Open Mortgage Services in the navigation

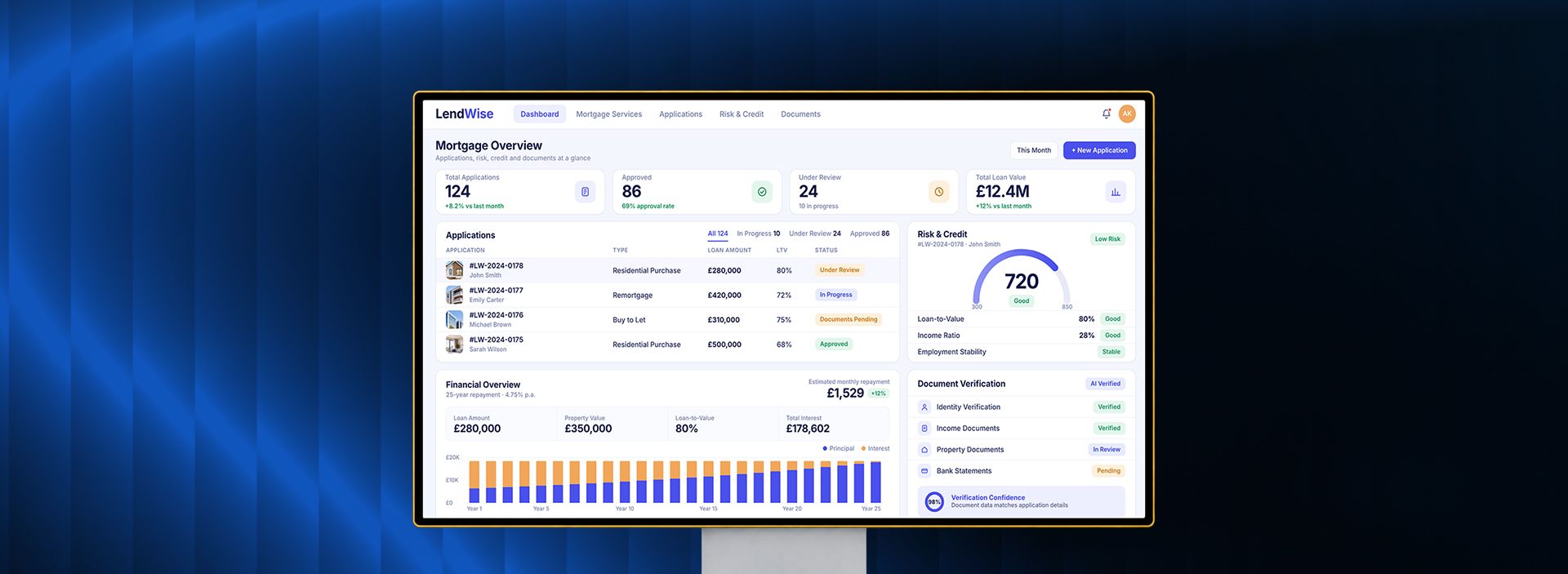point(609,114)
